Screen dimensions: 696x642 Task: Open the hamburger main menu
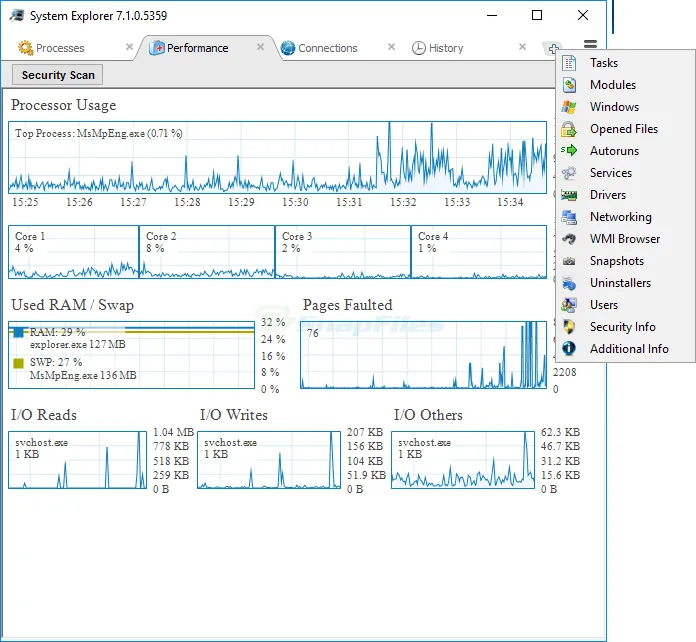(x=590, y=44)
